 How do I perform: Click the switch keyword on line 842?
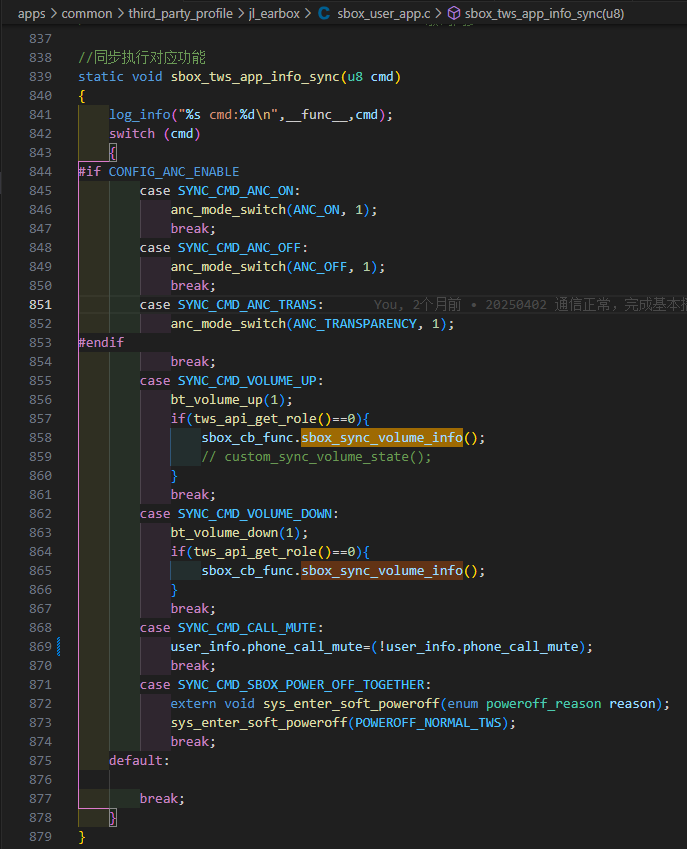[132, 134]
